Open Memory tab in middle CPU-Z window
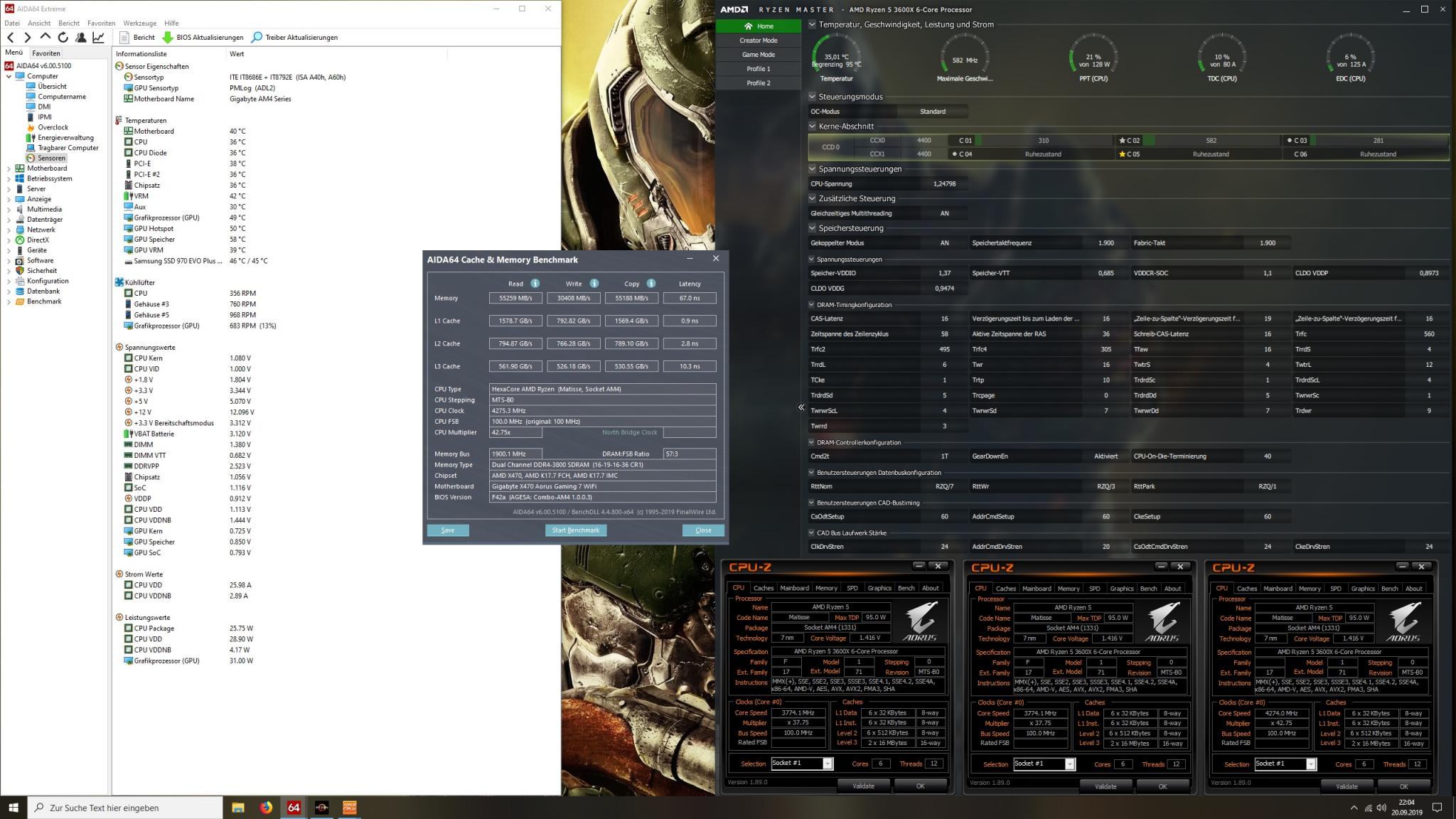The width and height of the screenshot is (1456, 819). (1068, 589)
